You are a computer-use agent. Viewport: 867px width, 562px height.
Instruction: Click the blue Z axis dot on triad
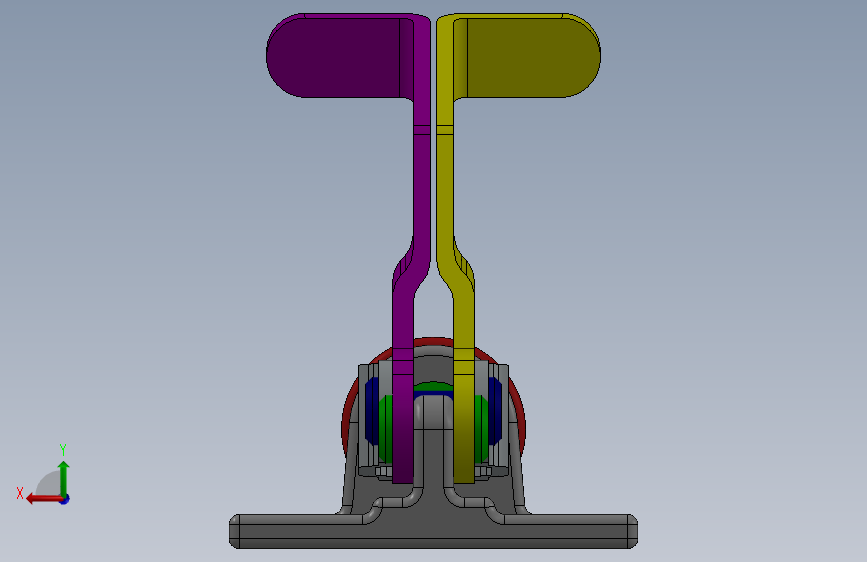click(65, 499)
